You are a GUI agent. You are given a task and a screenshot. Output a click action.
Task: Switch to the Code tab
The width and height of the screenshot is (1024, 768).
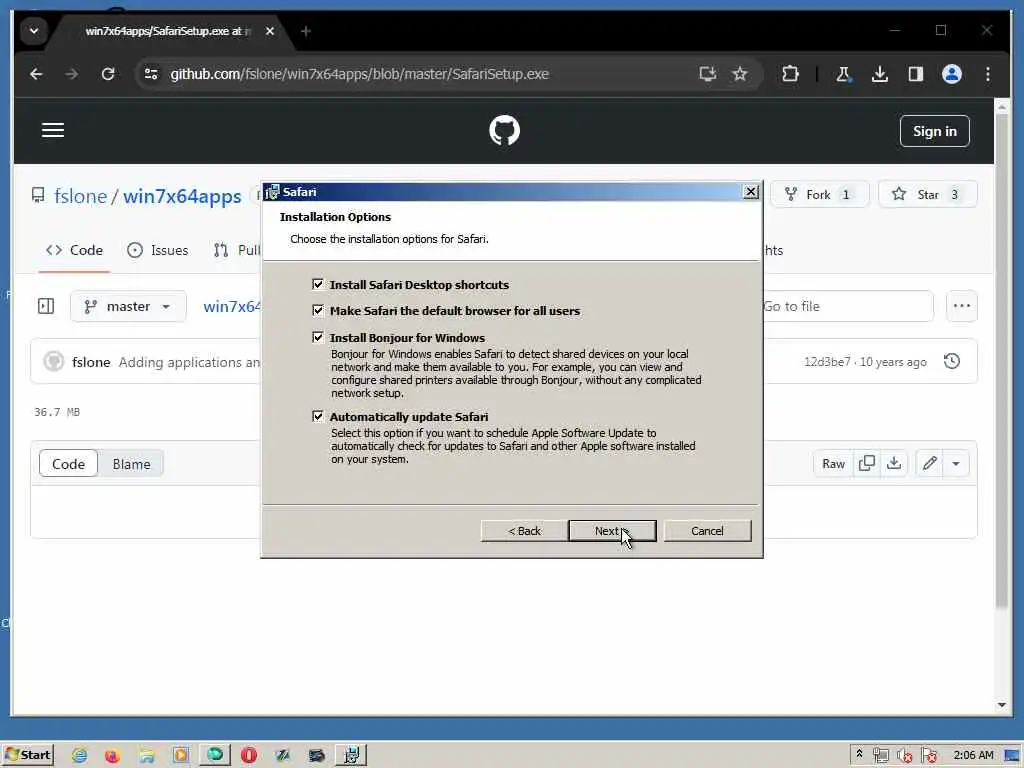(74, 250)
